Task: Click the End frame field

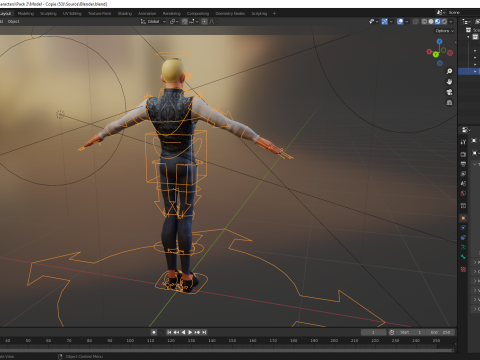Action: click(x=440, y=332)
